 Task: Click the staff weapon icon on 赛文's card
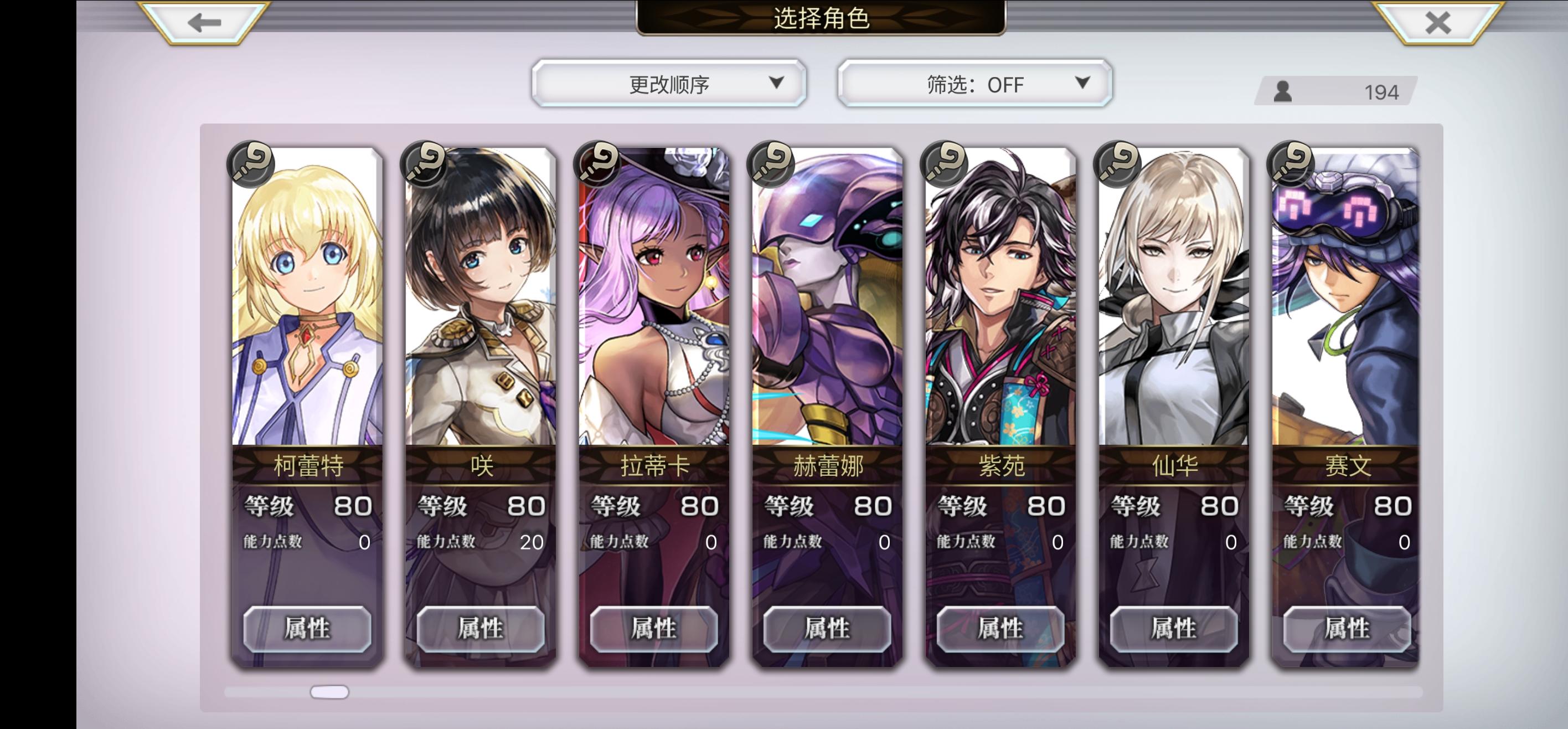coord(1291,163)
